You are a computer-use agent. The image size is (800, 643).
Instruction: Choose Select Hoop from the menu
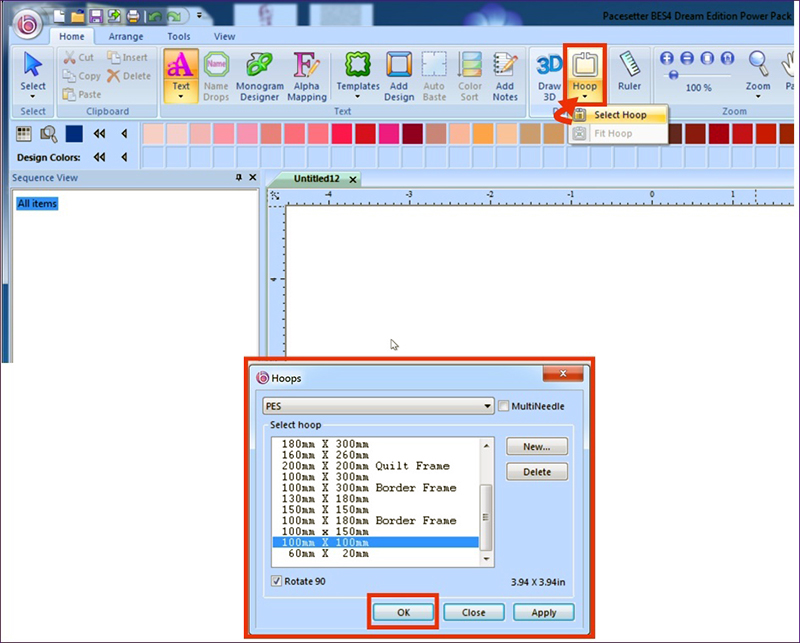click(619, 115)
